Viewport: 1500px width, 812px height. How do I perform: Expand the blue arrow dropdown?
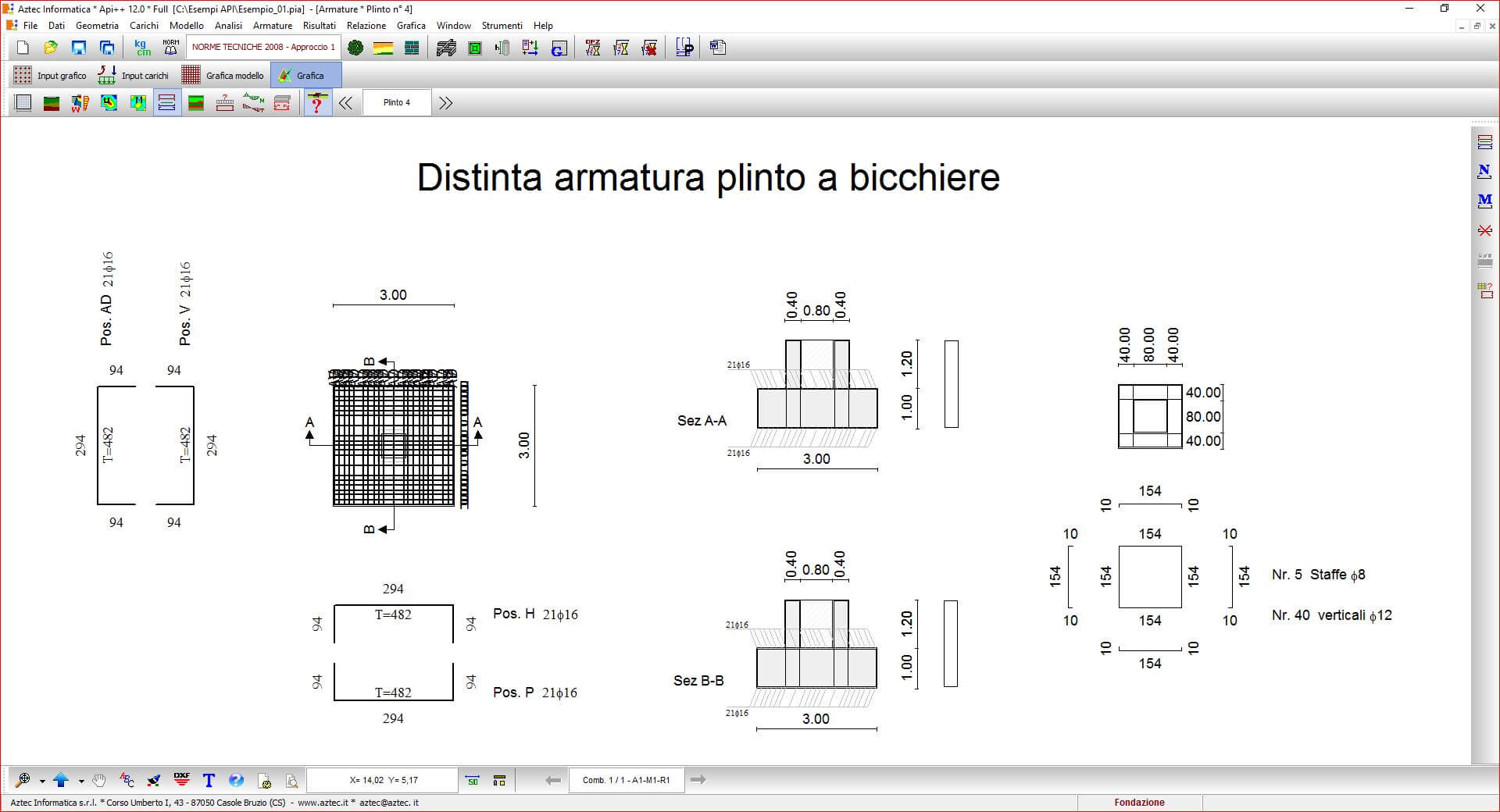click(80, 780)
